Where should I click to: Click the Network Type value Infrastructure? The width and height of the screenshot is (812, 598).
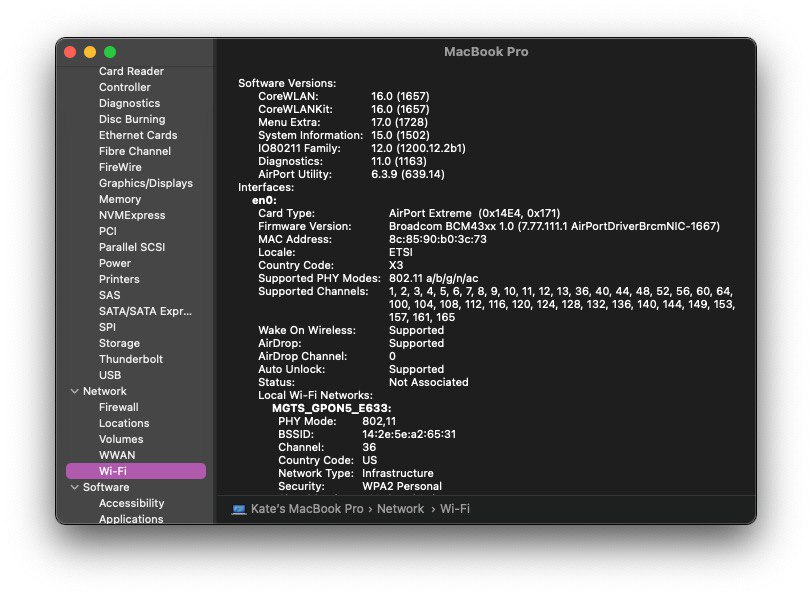coord(398,474)
